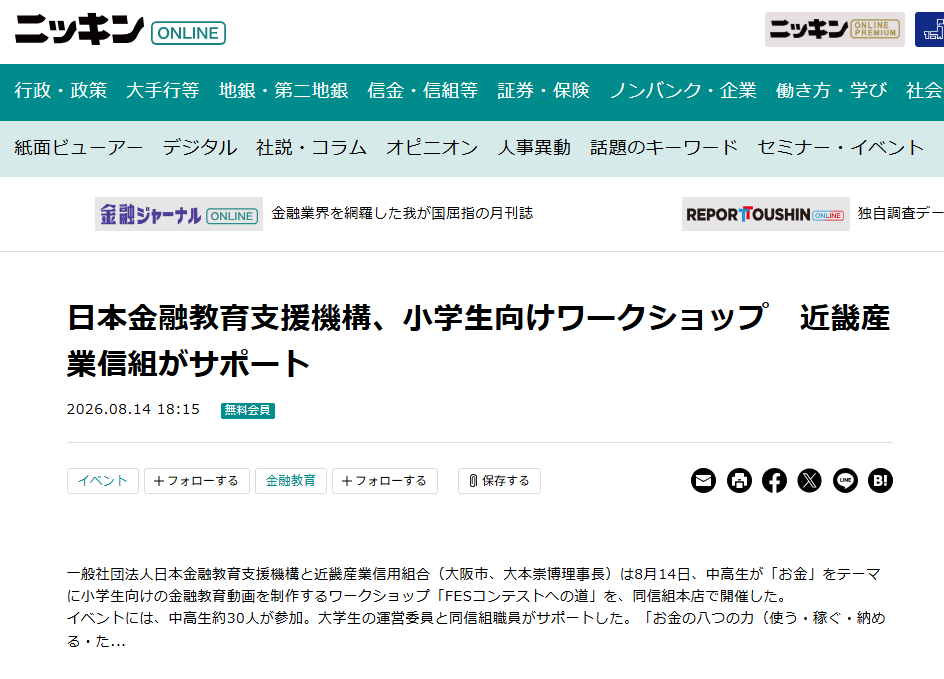Go to セミナー・イベント section
The height and width of the screenshot is (679, 944).
pos(840,147)
